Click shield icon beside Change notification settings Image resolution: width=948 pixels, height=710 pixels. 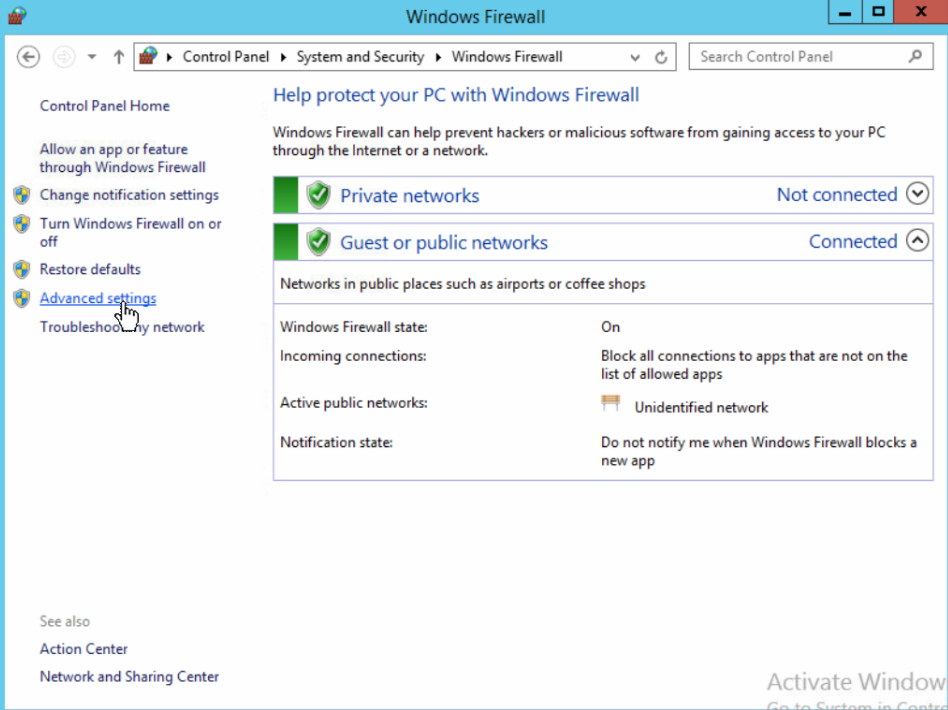point(22,195)
